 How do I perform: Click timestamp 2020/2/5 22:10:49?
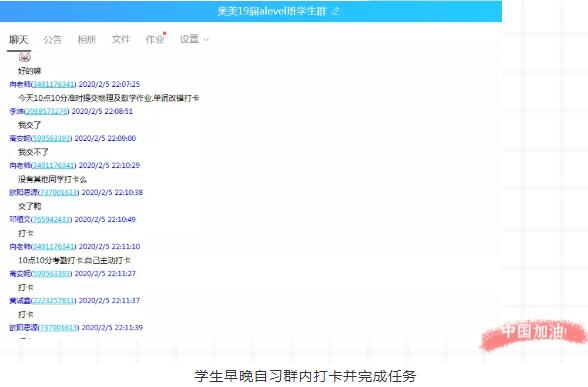[105, 219]
